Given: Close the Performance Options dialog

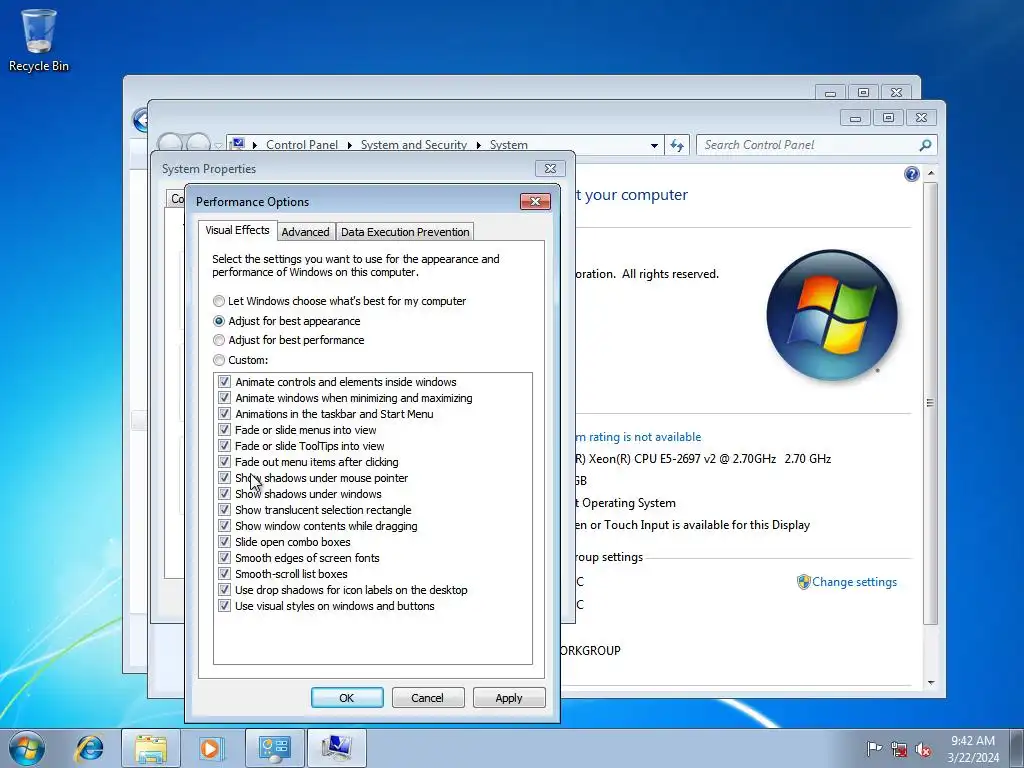Looking at the screenshot, I should [x=536, y=201].
